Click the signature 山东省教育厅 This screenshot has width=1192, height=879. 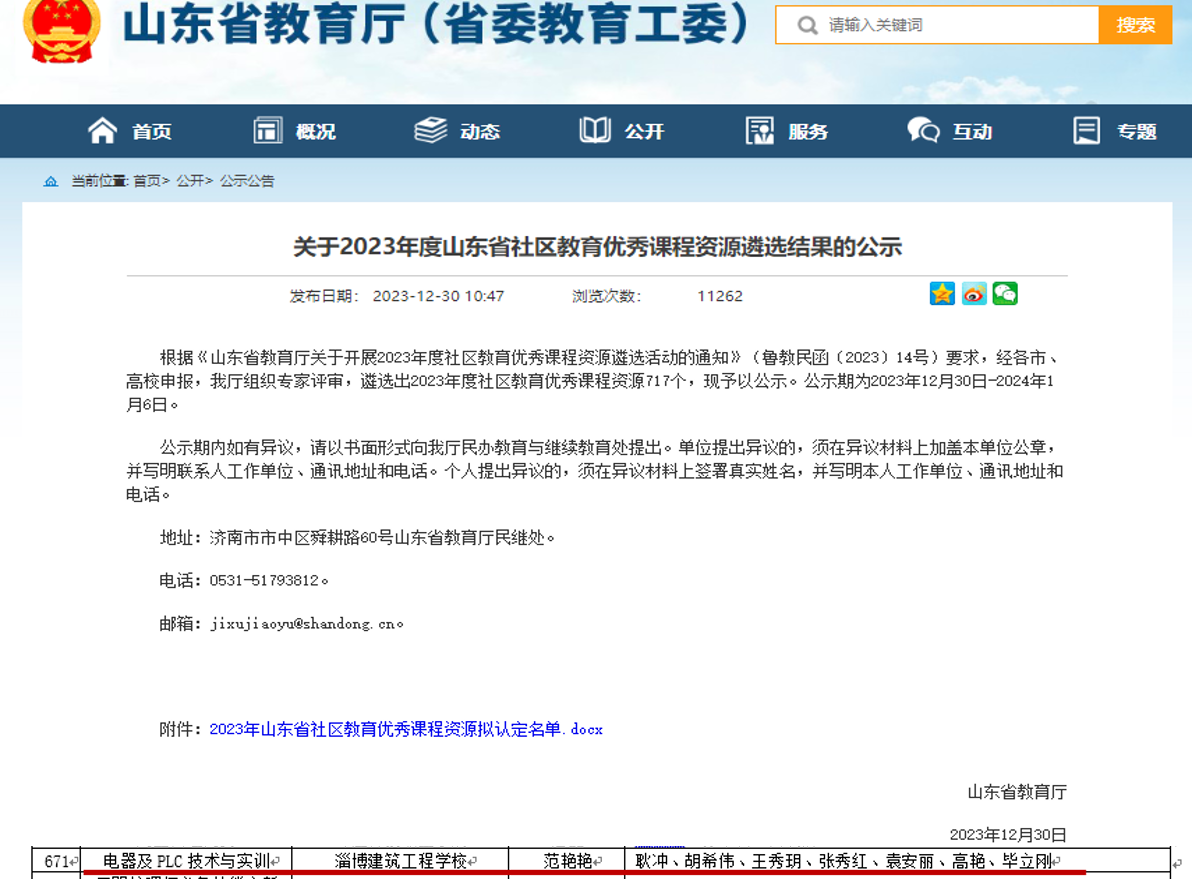(1017, 792)
